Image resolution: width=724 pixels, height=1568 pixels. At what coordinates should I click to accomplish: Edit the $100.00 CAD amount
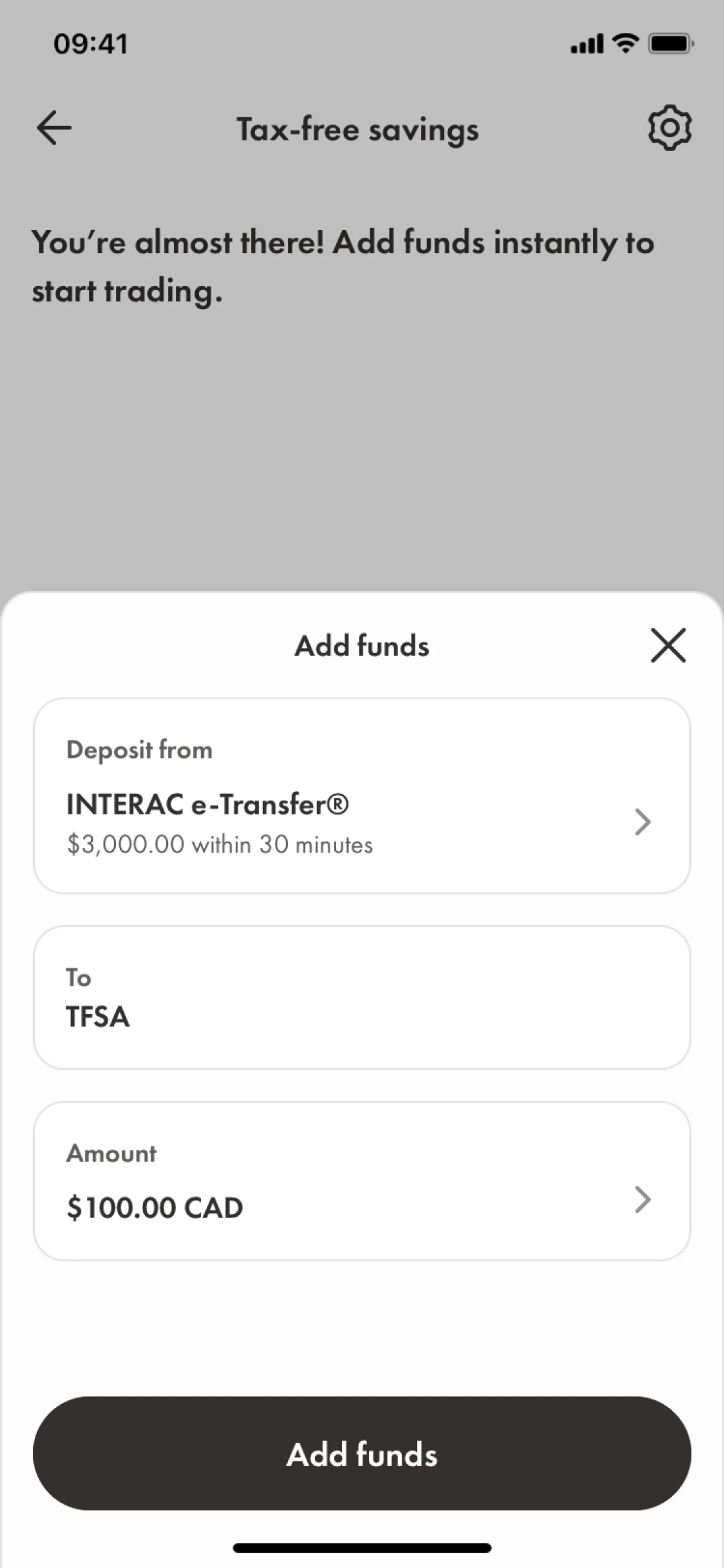155,1208
